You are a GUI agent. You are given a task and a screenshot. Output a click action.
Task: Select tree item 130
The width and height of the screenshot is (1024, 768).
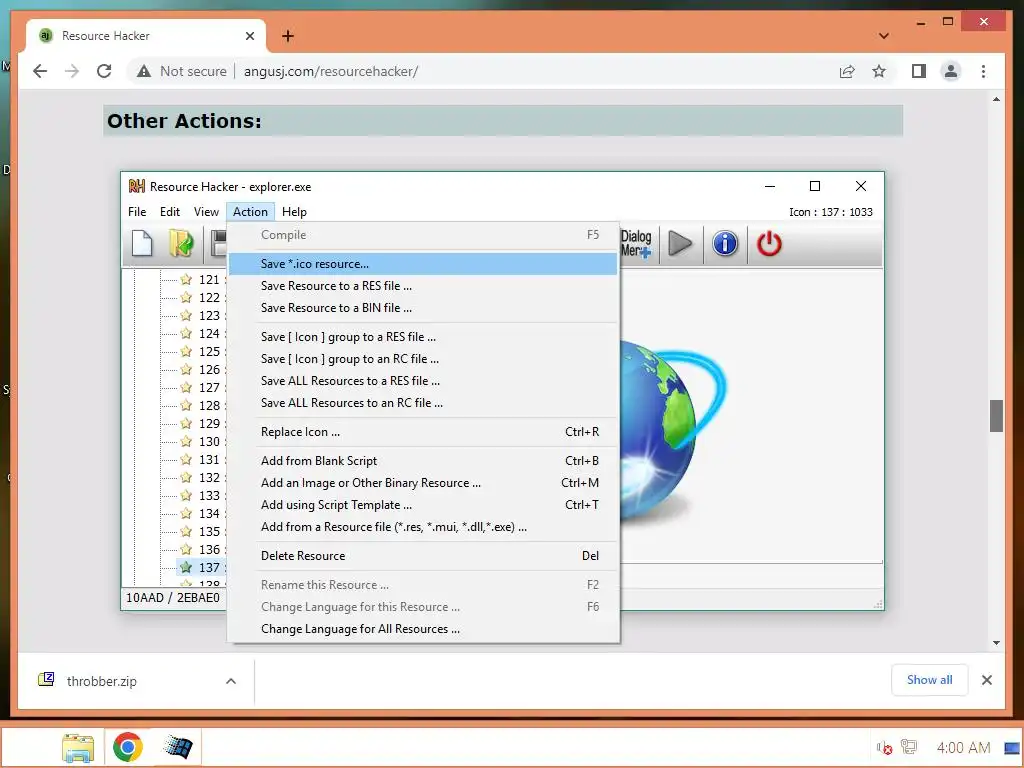click(209, 441)
